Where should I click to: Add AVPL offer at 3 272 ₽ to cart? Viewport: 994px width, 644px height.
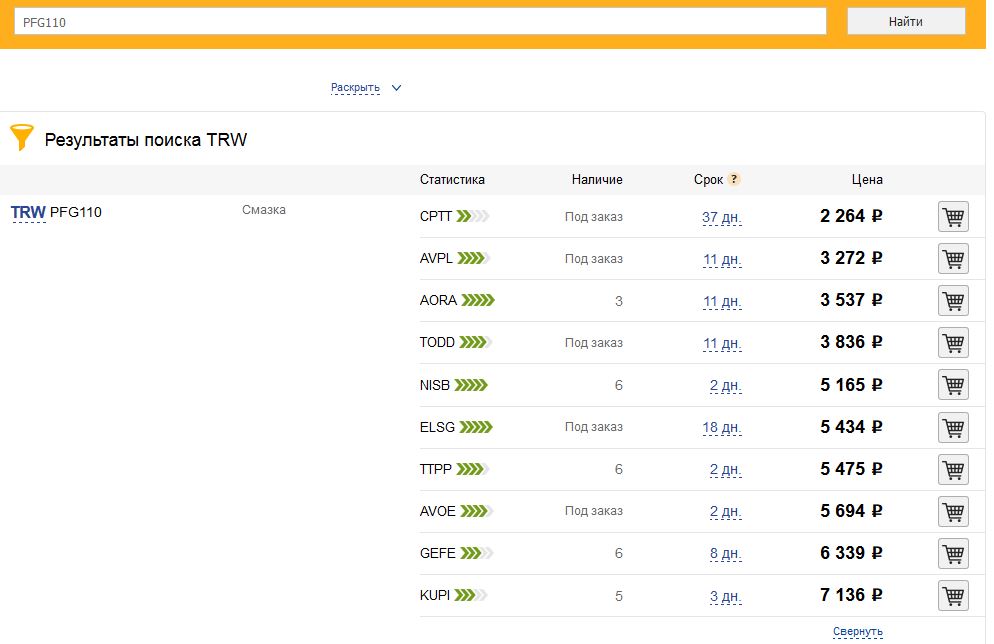pyautogui.click(x=953, y=259)
